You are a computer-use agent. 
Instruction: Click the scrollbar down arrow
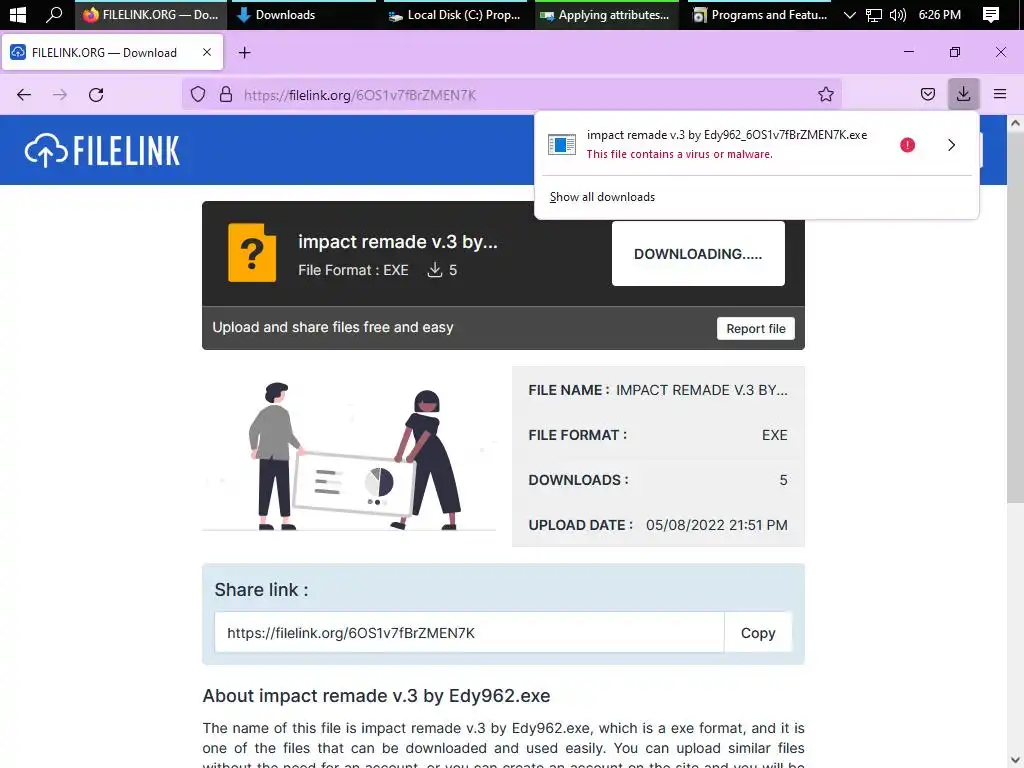click(x=1015, y=760)
